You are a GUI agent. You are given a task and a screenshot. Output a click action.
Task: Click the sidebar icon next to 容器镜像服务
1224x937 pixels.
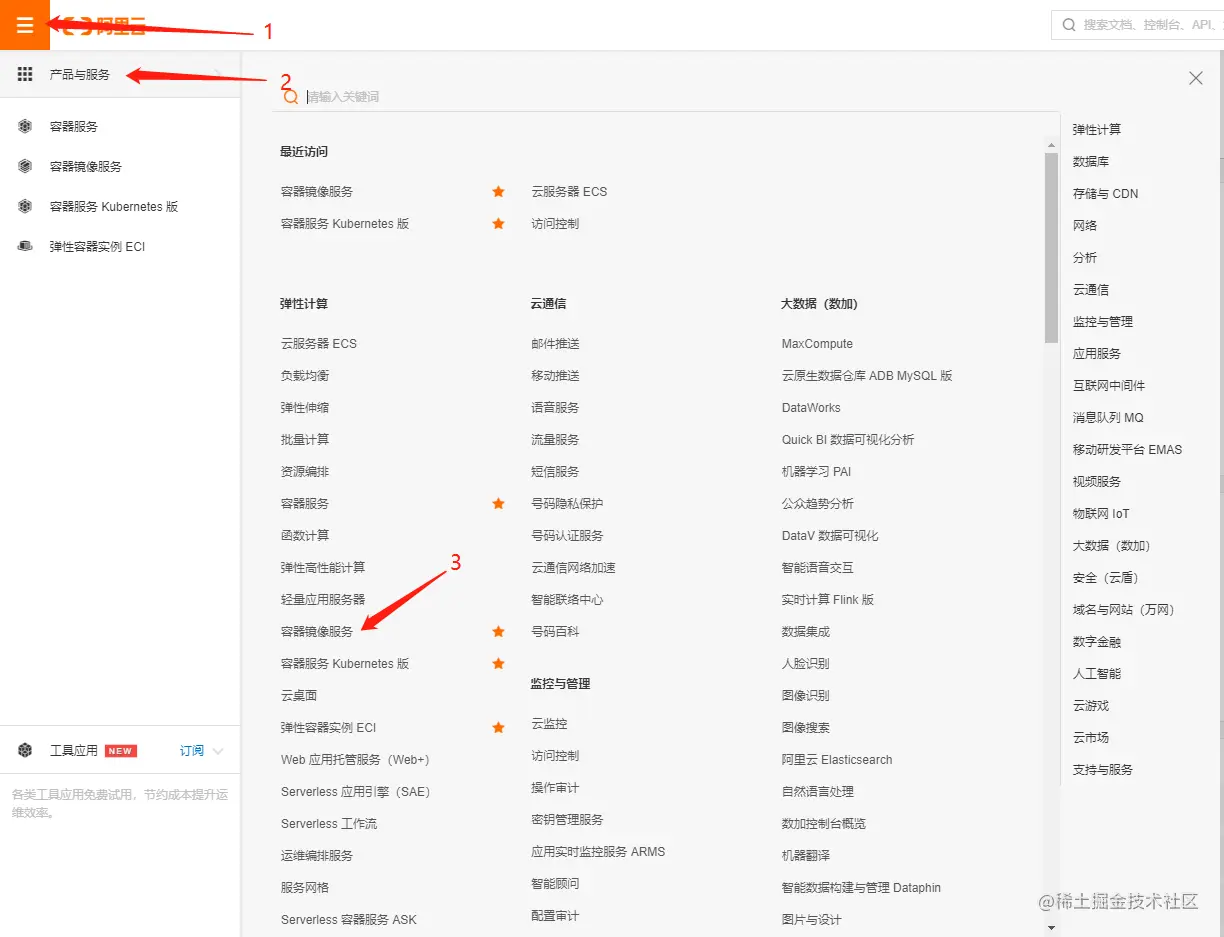coord(25,166)
